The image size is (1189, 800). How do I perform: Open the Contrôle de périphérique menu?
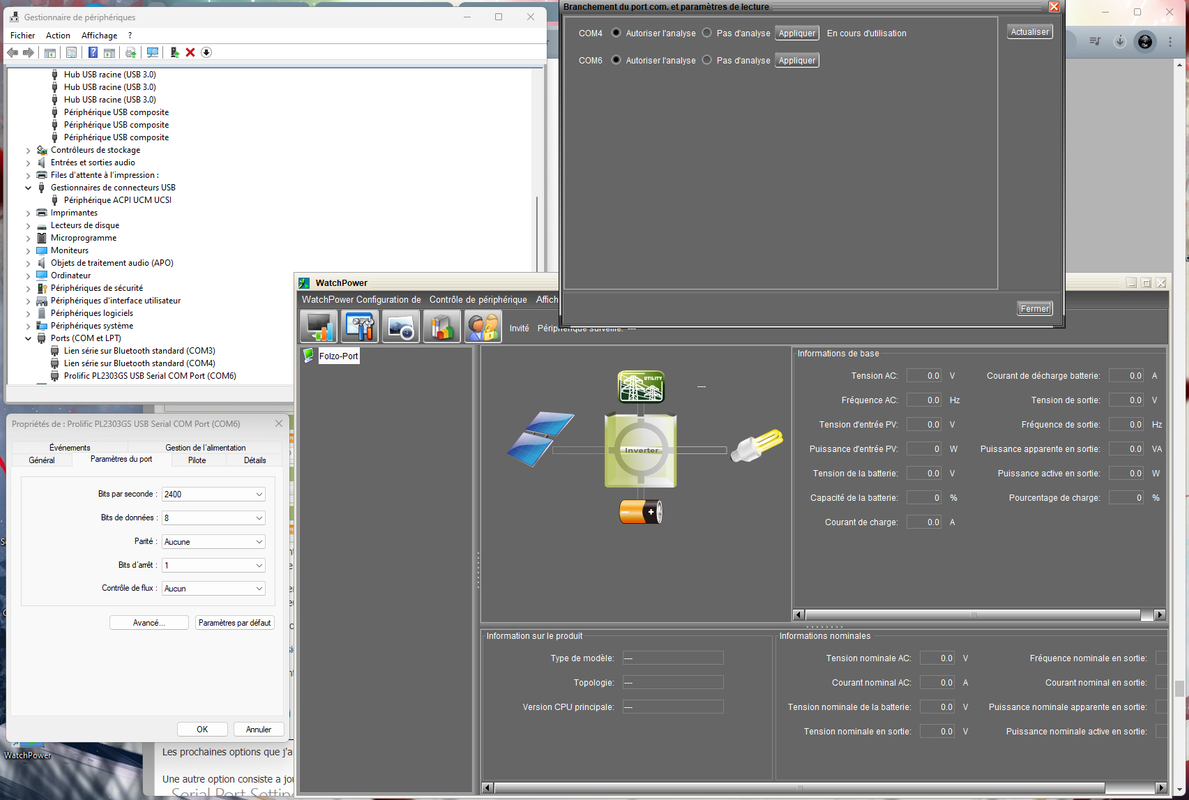(478, 300)
